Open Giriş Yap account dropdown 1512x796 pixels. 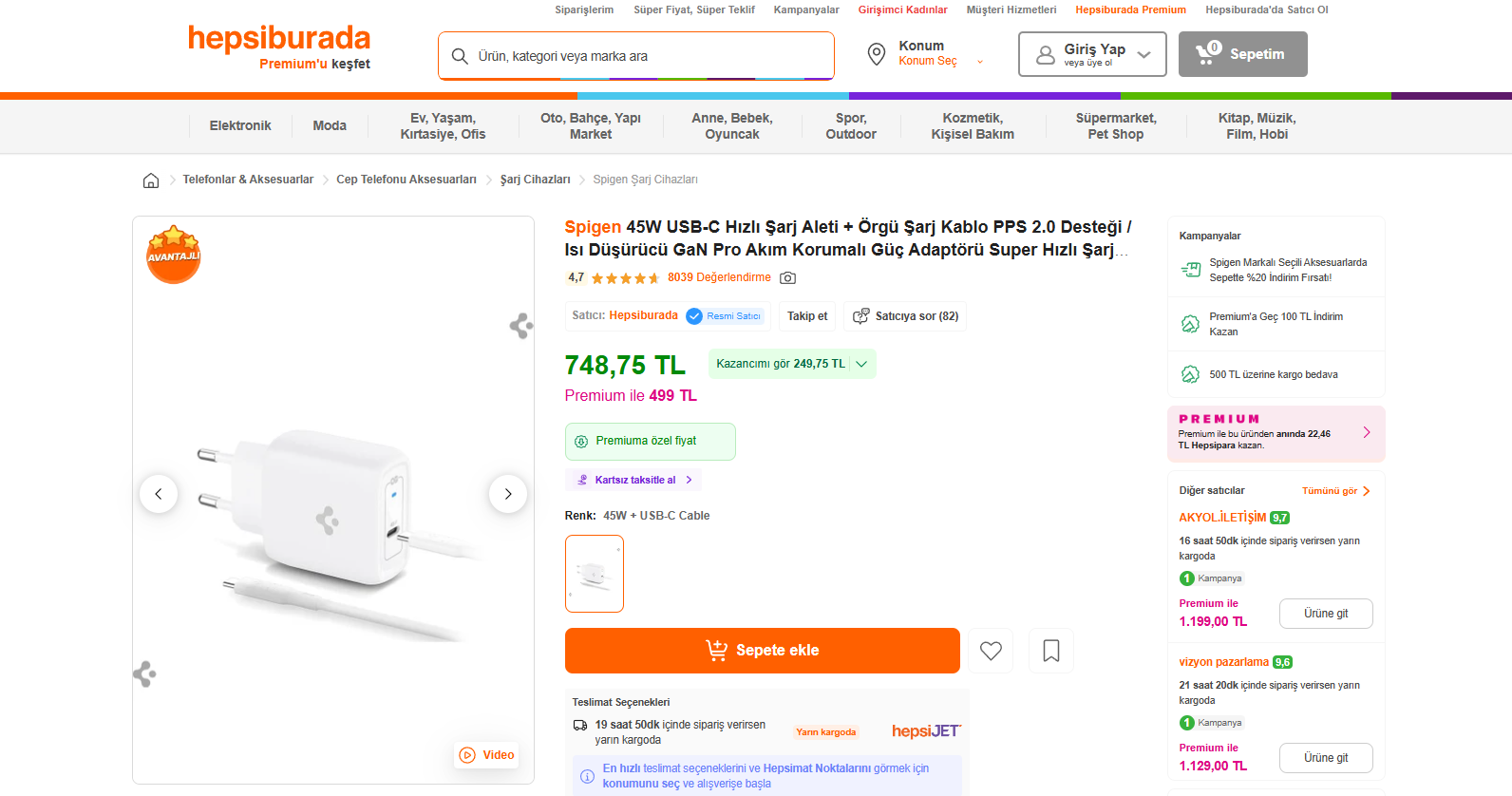pyautogui.click(x=1092, y=54)
